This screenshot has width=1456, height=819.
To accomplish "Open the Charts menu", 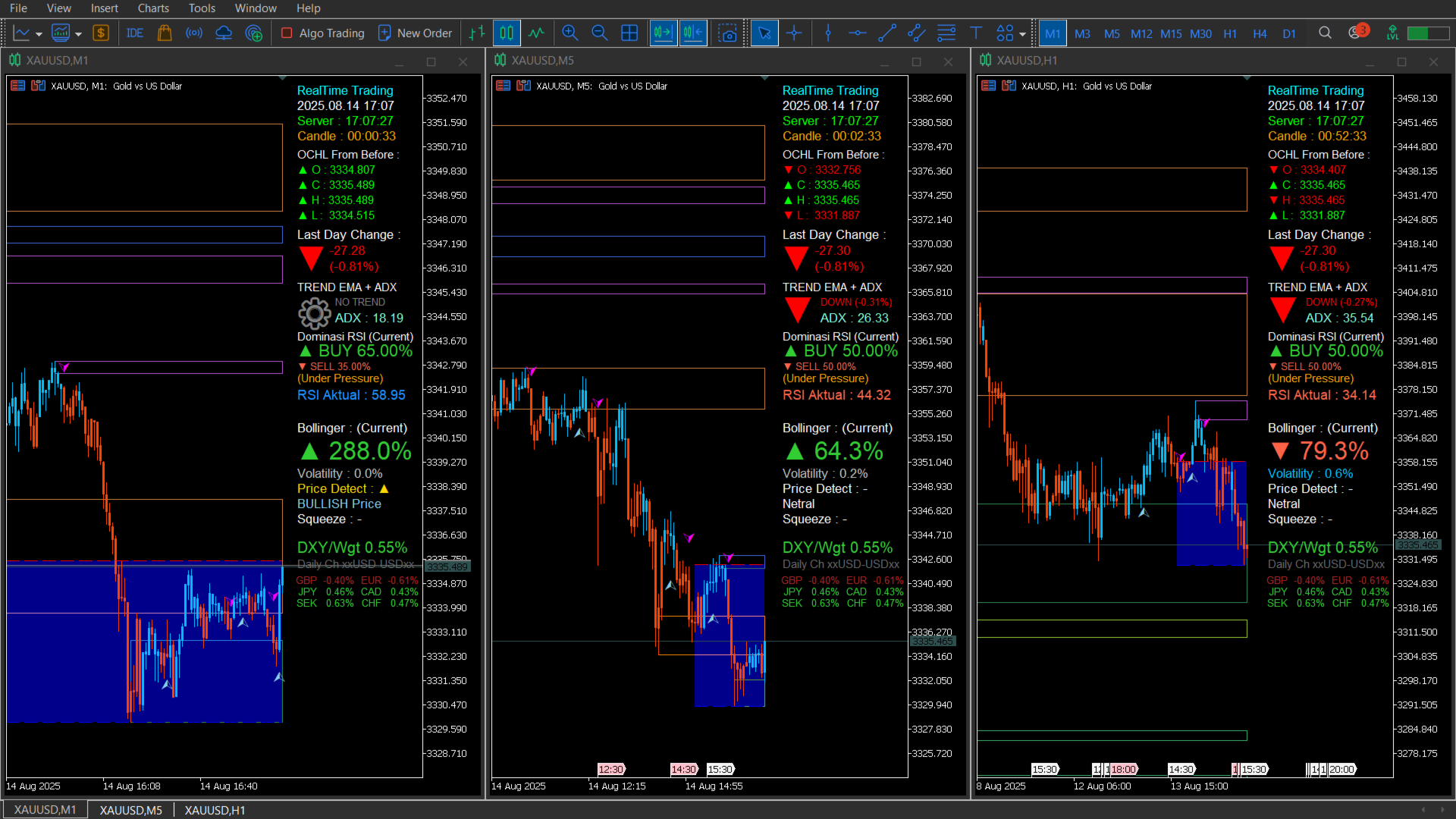I will (x=153, y=8).
